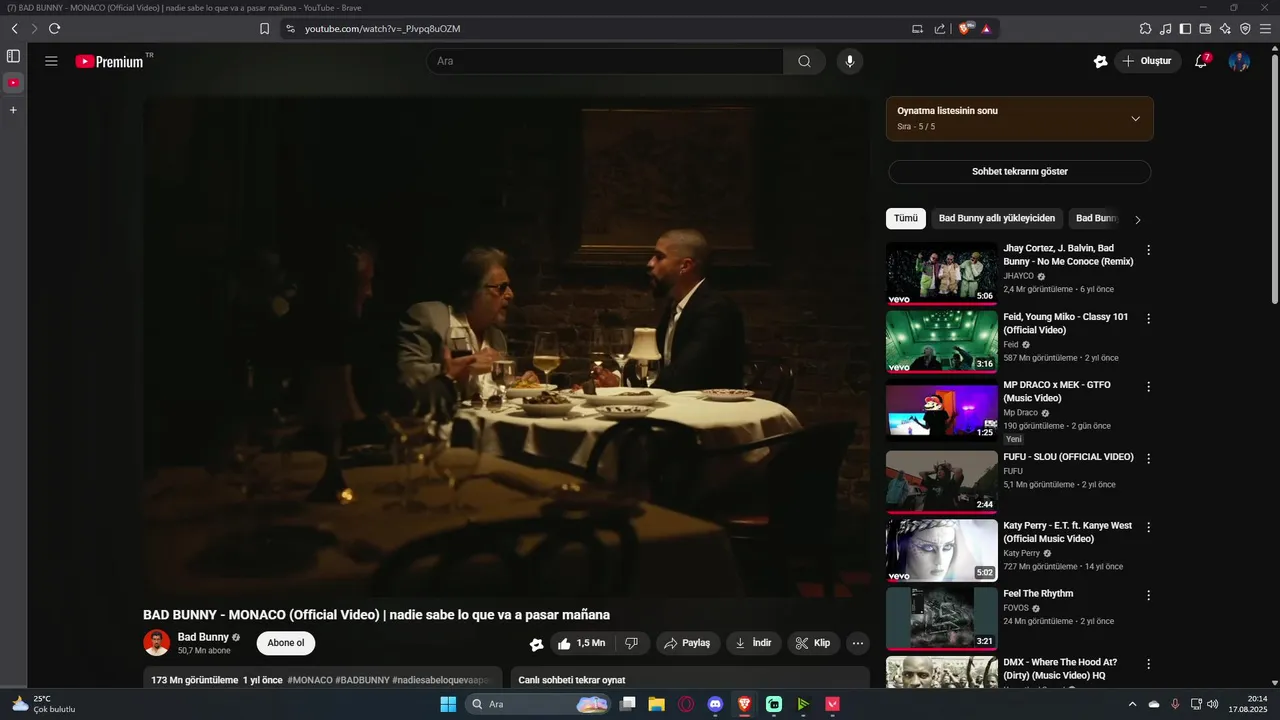Image resolution: width=1280 pixels, height=720 pixels.
Task: Open options for FUFU SLOU video
Action: tap(1148, 459)
